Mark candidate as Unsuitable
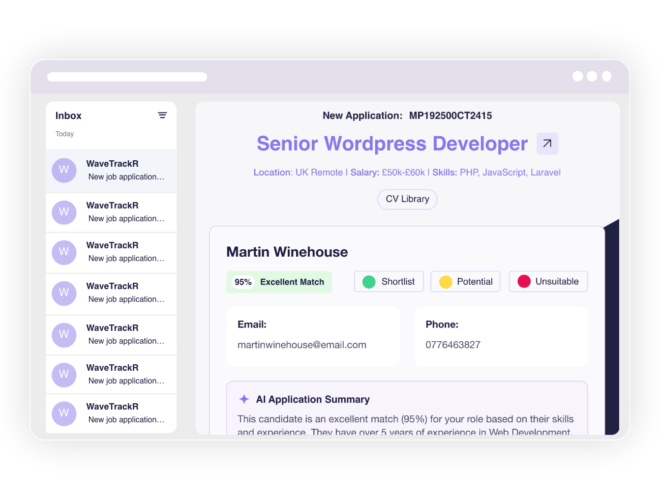 [x=548, y=281]
